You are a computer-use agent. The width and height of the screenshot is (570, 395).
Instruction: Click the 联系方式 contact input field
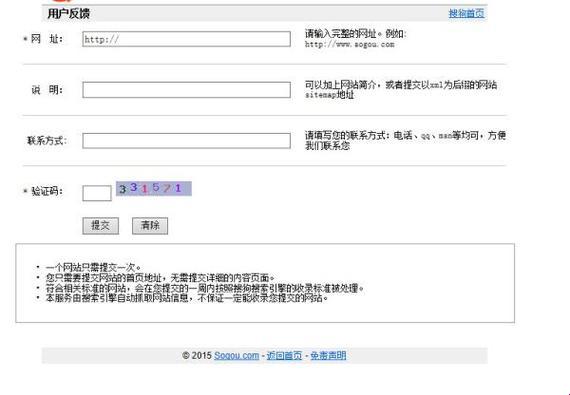pyautogui.click(x=186, y=141)
